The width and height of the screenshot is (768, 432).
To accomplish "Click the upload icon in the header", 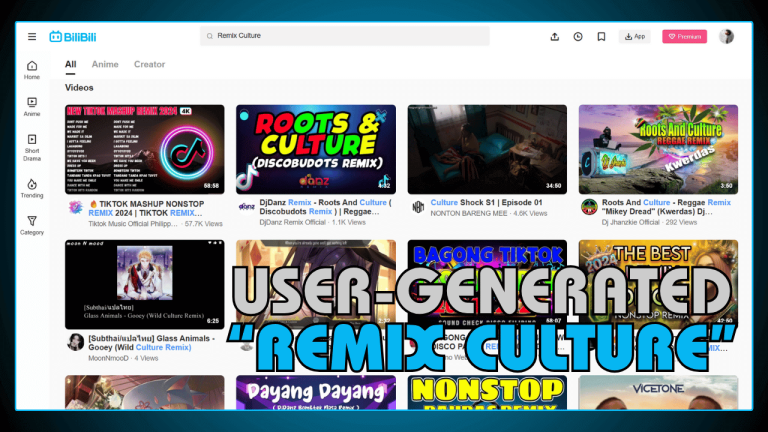I will [x=555, y=37].
